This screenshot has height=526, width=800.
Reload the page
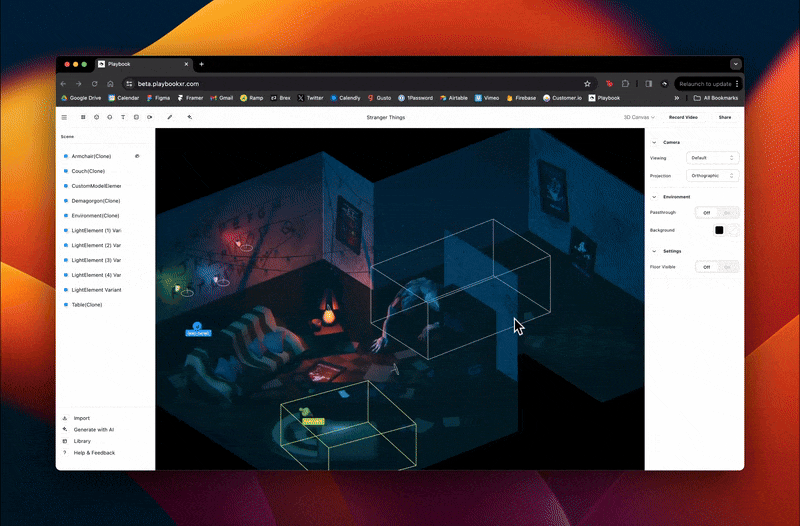(x=94, y=84)
